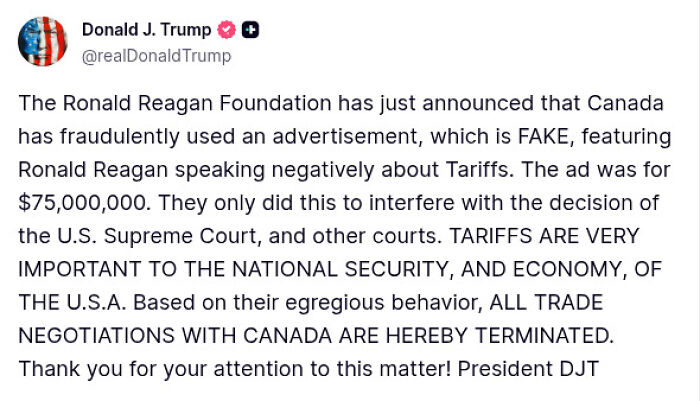
Task: Click the profile avatar picture
Action: (x=43, y=42)
